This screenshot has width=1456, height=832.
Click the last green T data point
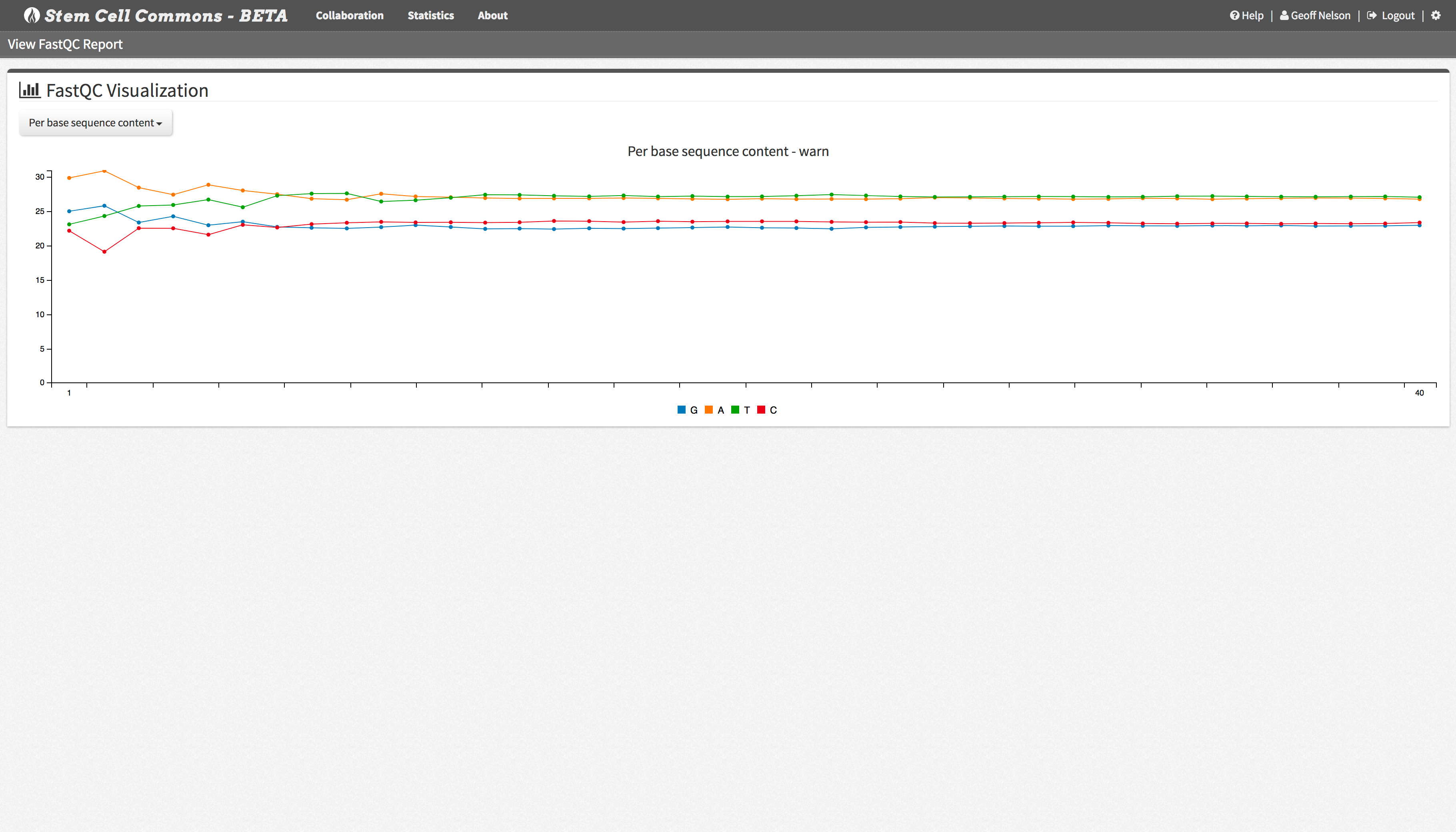pos(1420,198)
